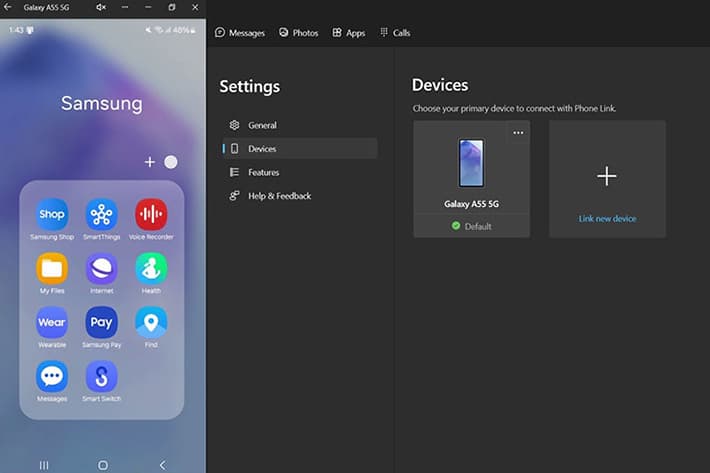Open the Find app
710x473 pixels.
(x=151, y=322)
